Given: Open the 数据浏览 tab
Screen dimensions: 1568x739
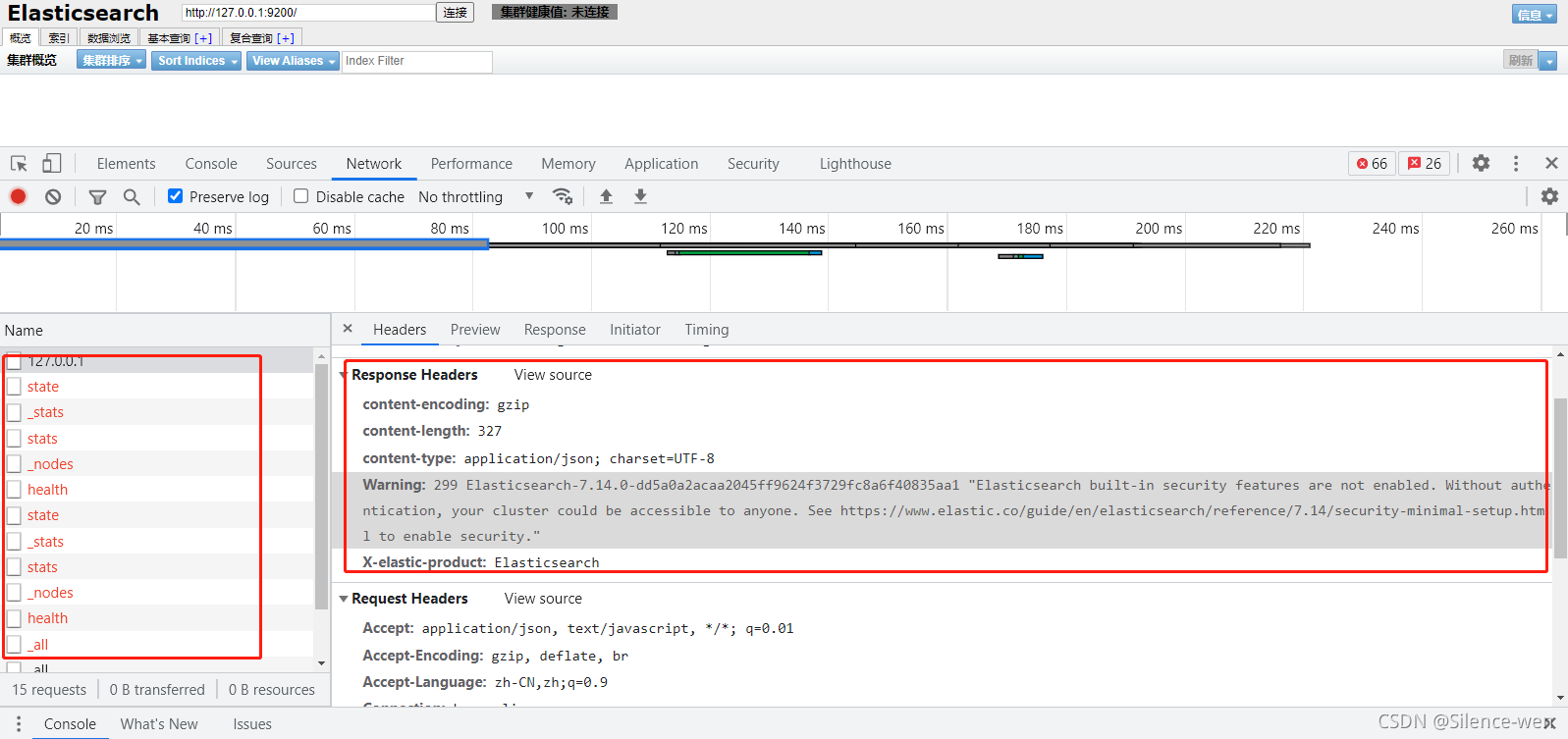Looking at the screenshot, I should [x=108, y=38].
